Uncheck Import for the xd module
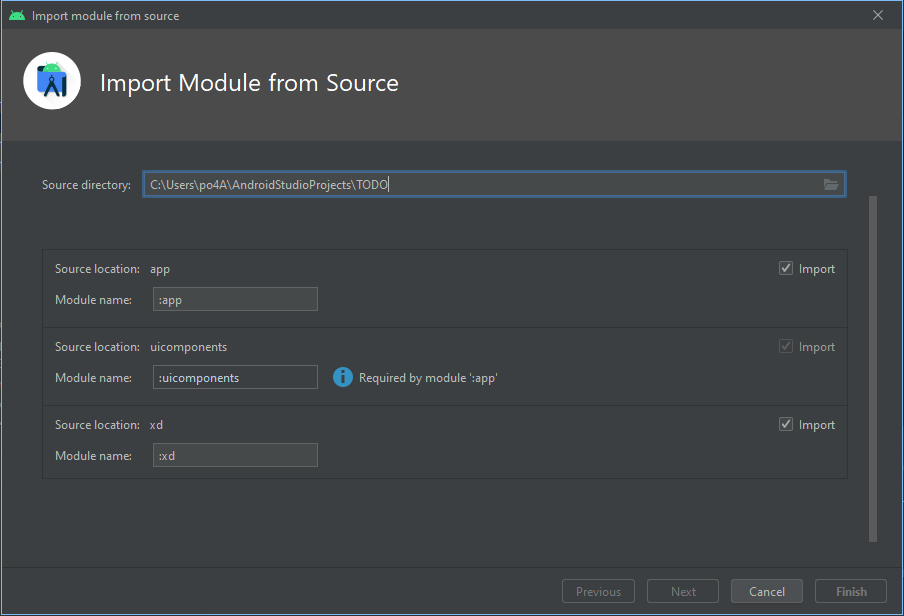904x616 pixels. coord(786,425)
